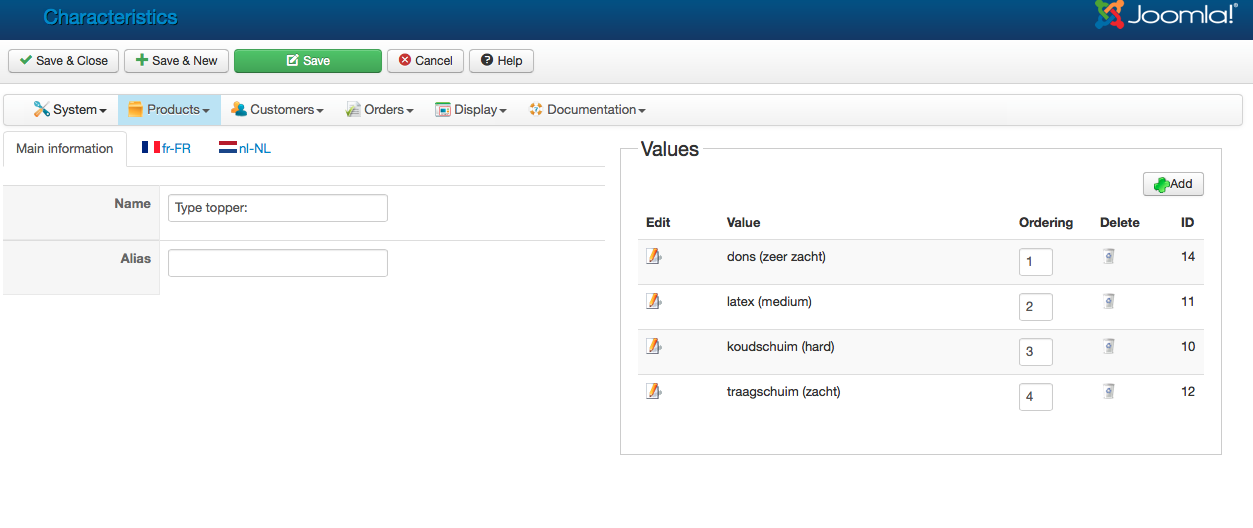Click the Characteristics page title
Image resolution: width=1253 pixels, height=528 pixels.
click(x=110, y=17)
